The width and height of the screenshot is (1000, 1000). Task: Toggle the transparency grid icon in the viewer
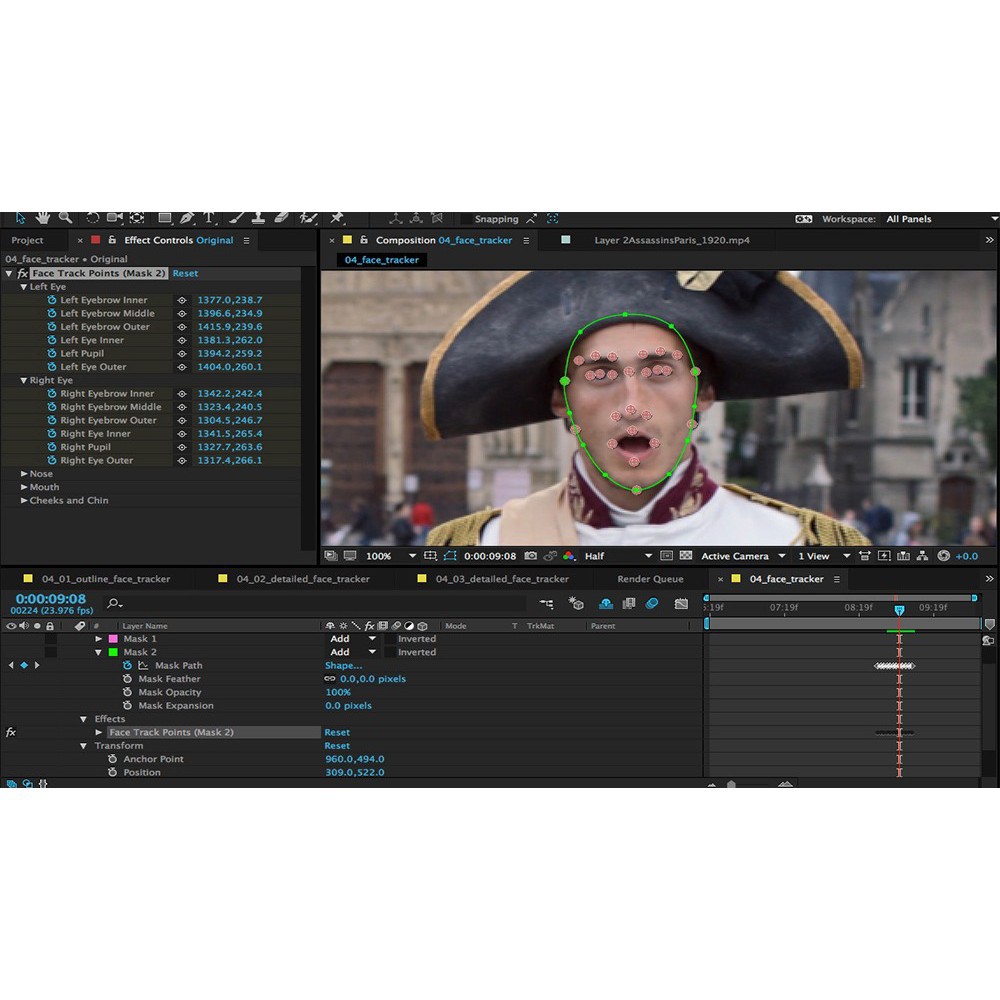pos(686,556)
